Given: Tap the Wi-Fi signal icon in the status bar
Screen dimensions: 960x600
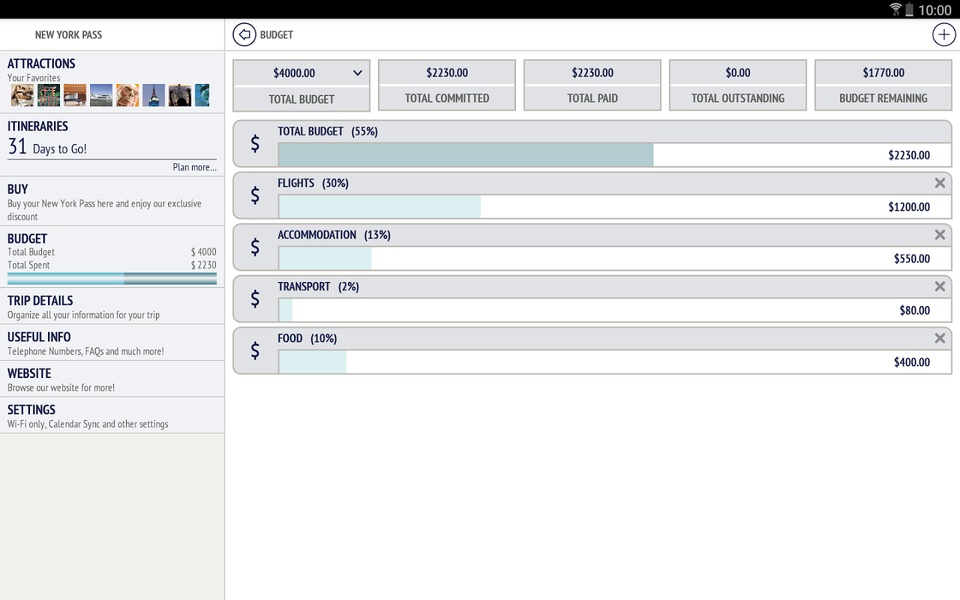Looking at the screenshot, I should tap(895, 9).
